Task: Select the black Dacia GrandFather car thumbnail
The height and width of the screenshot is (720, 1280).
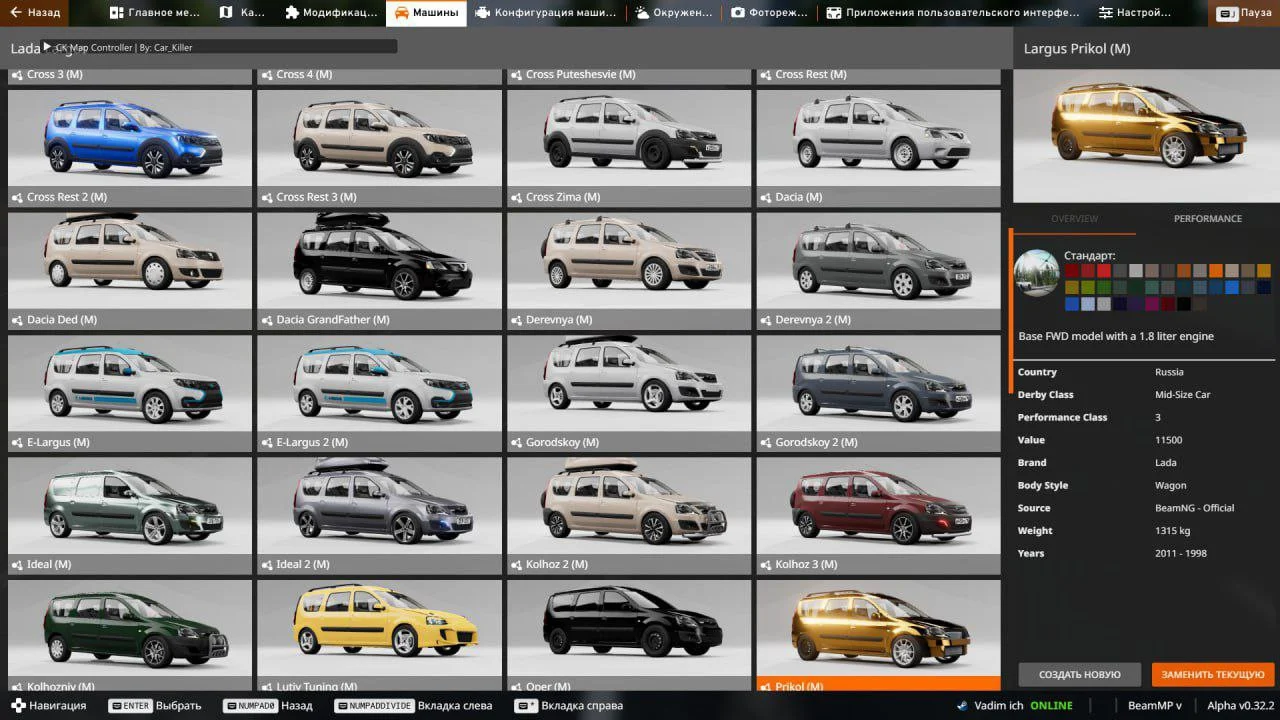Action: (379, 260)
